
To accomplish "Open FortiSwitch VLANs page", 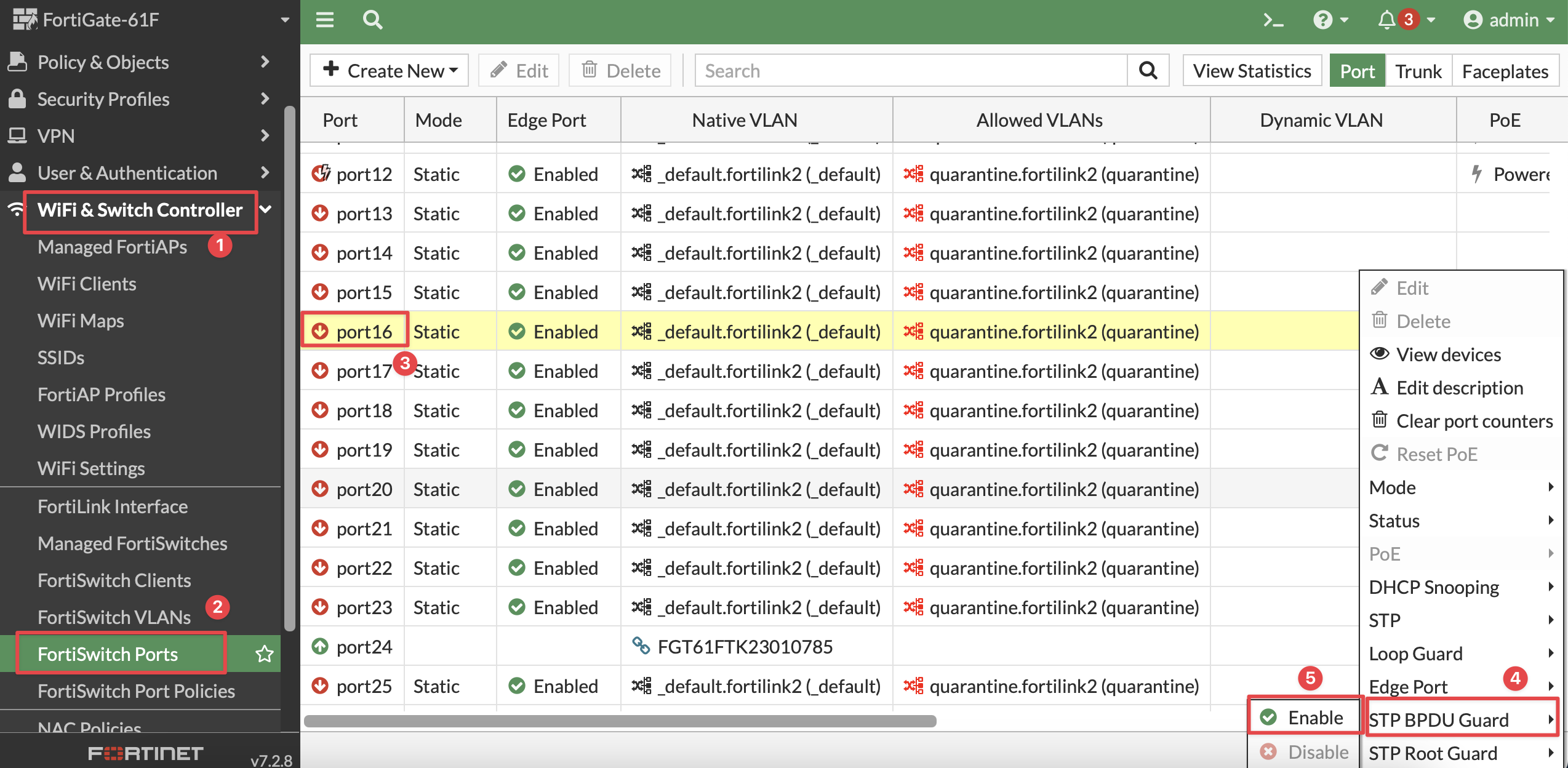I will pos(114,617).
